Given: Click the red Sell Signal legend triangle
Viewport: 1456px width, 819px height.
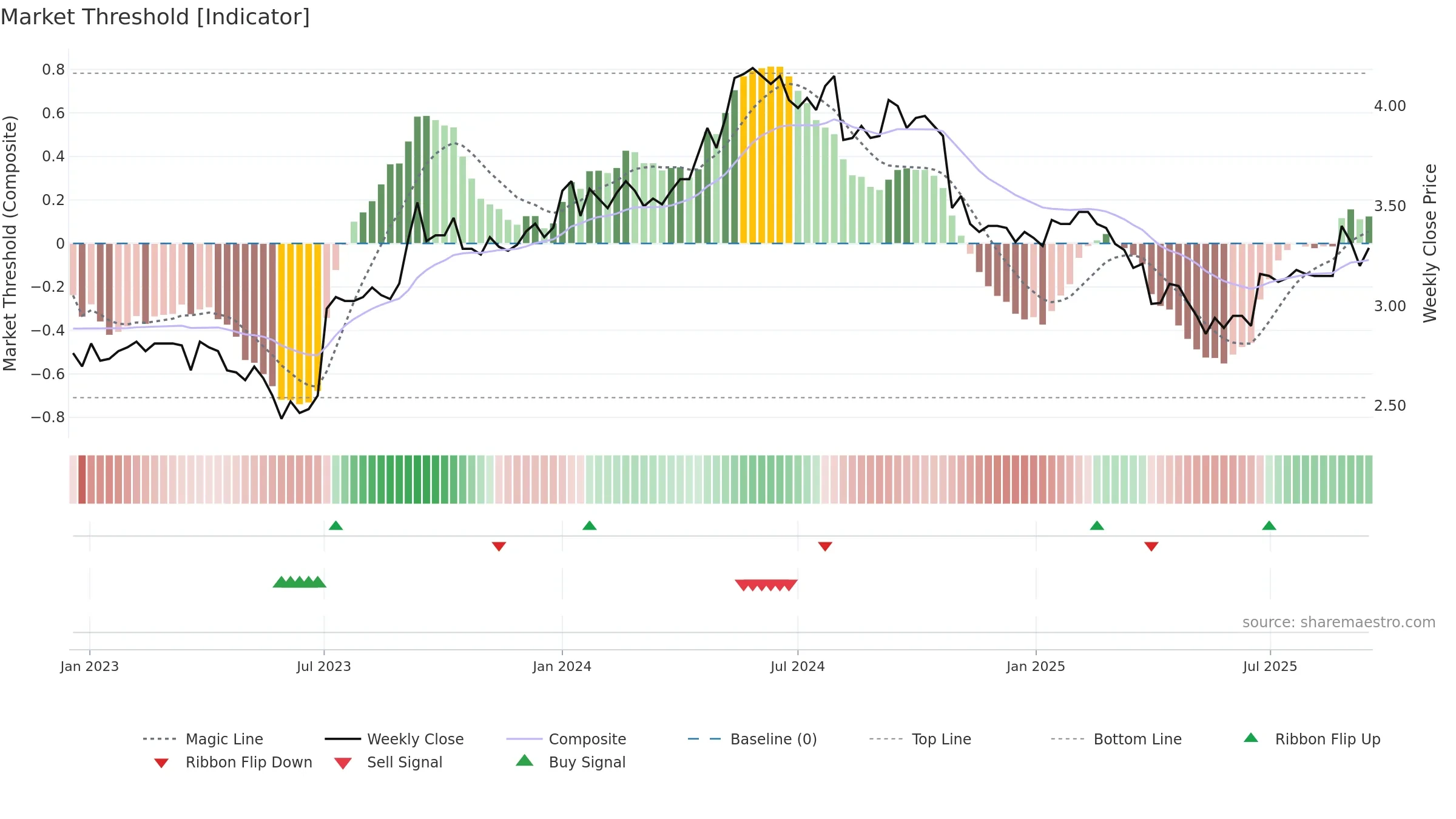Looking at the screenshot, I should (x=343, y=763).
